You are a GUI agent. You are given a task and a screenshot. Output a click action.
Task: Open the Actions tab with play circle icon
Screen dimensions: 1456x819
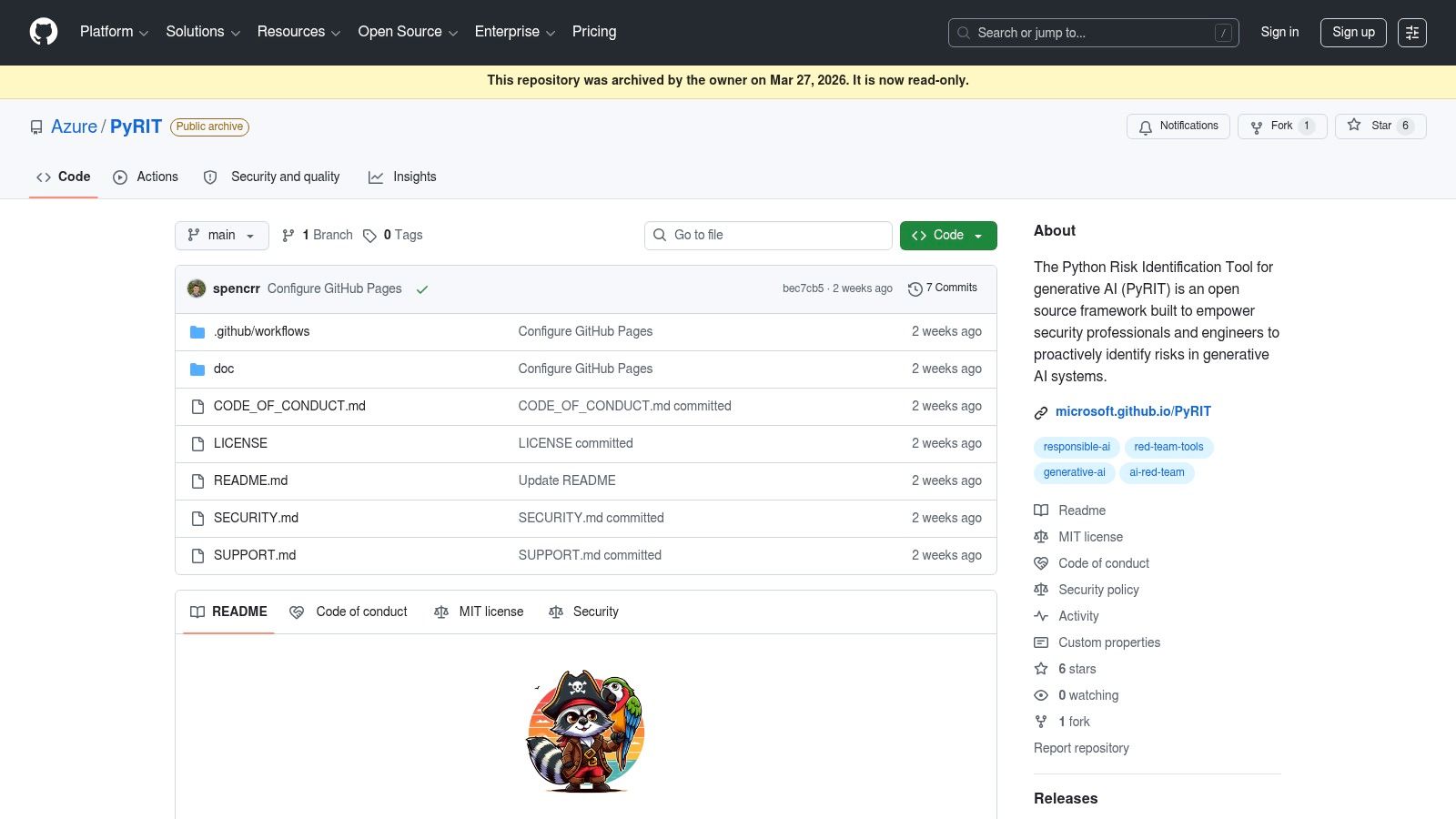[x=120, y=177]
